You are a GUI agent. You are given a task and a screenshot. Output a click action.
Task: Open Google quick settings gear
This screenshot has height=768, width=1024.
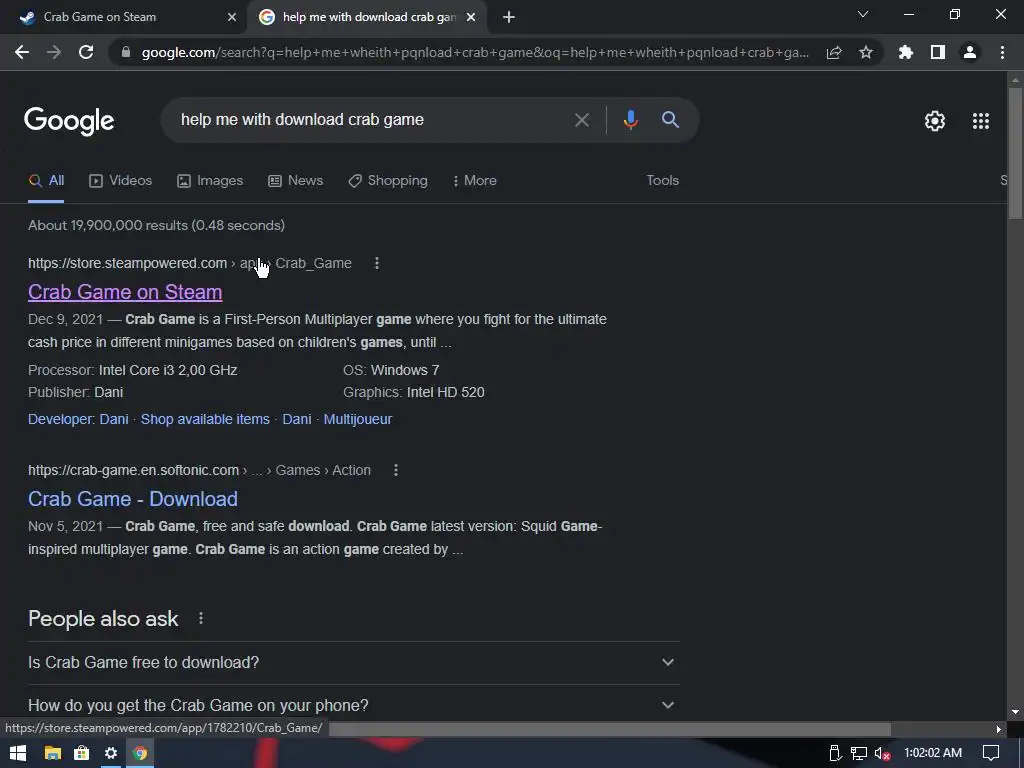pos(935,121)
